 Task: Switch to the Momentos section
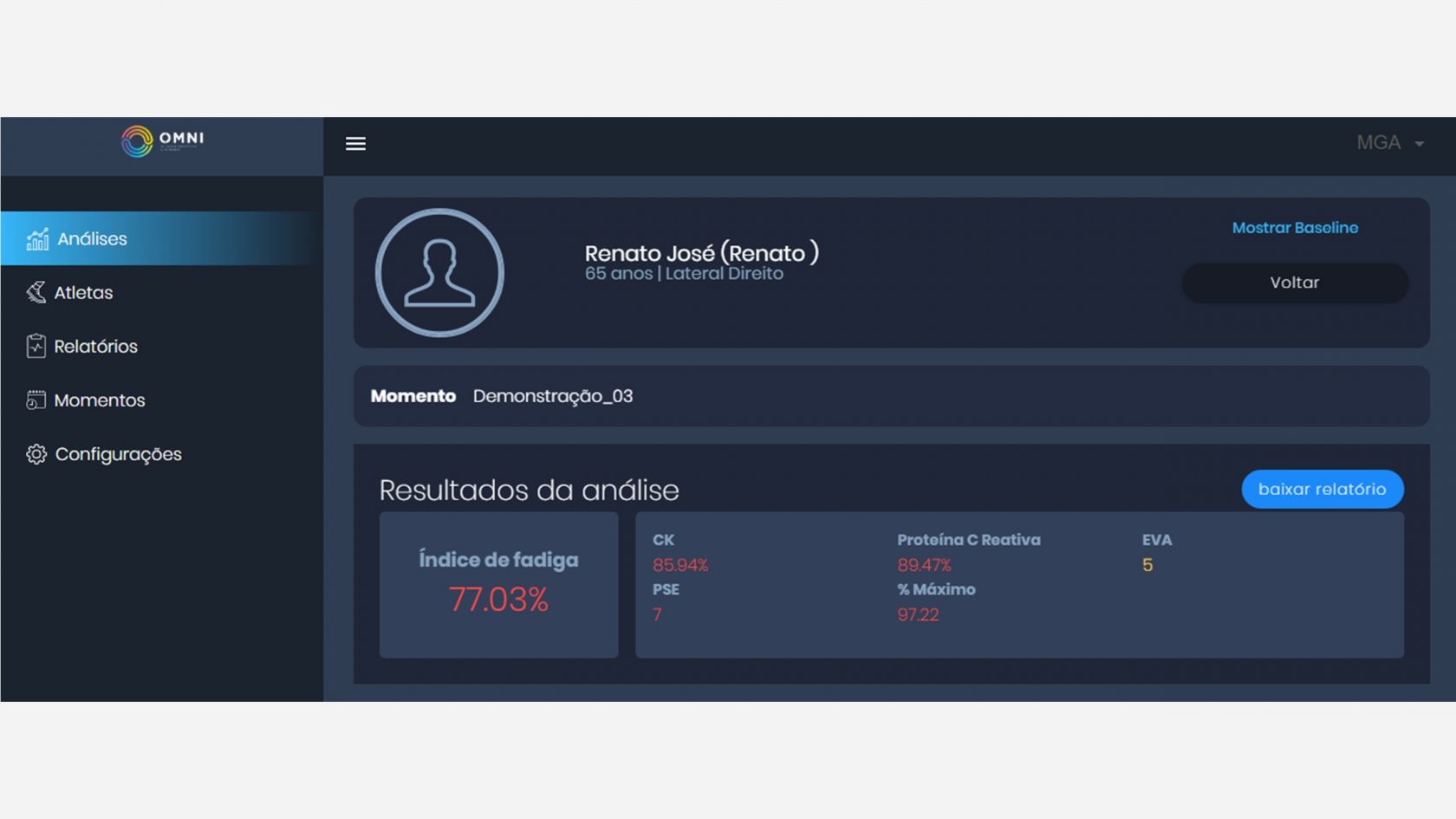100,400
